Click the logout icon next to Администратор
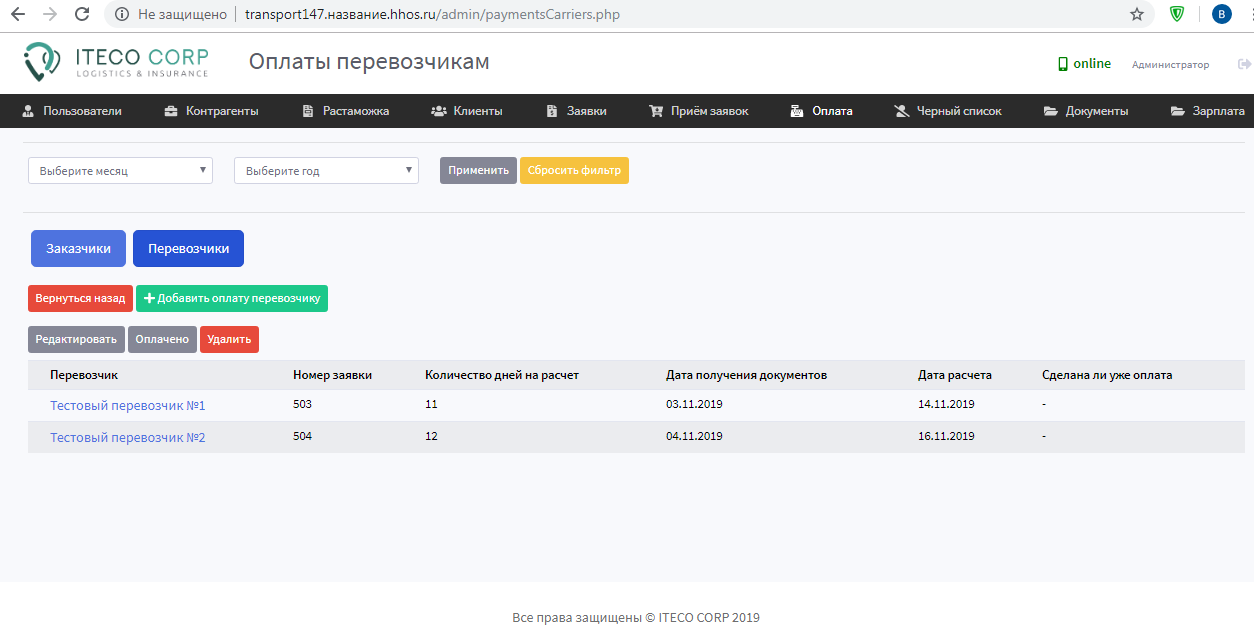 [1244, 64]
